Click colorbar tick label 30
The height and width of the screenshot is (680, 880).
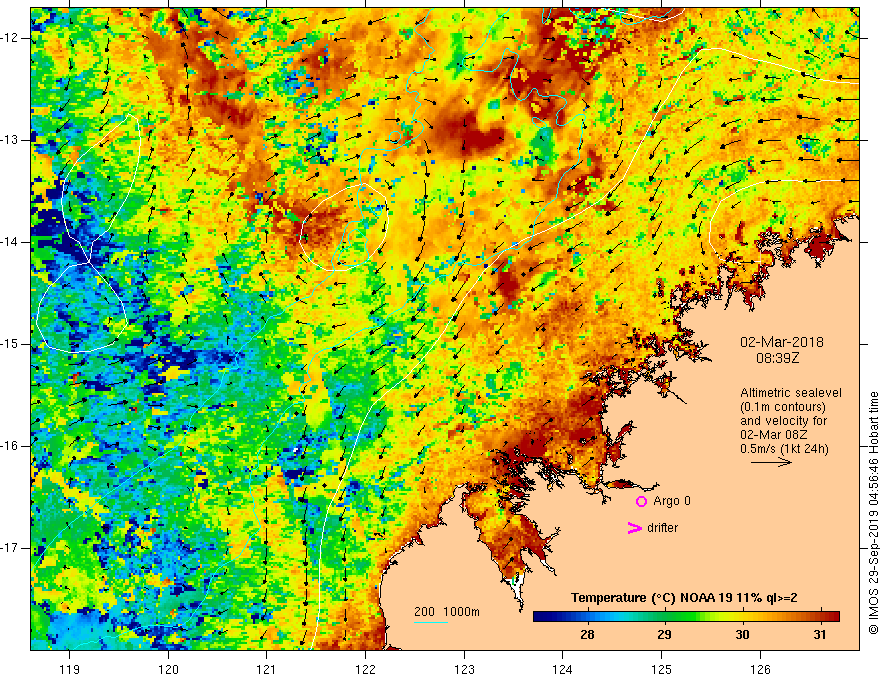(742, 635)
